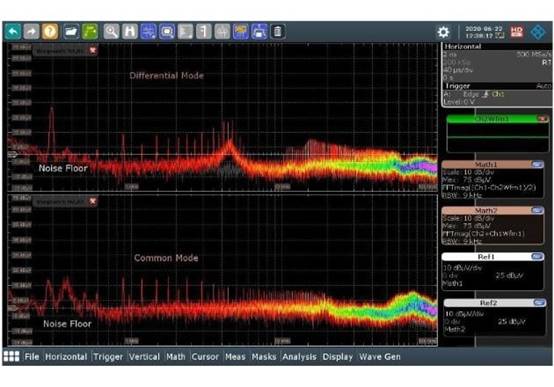Screen dimensions: 554x387
Task: Open the Horizontal settings panel label
Action: point(462,47)
